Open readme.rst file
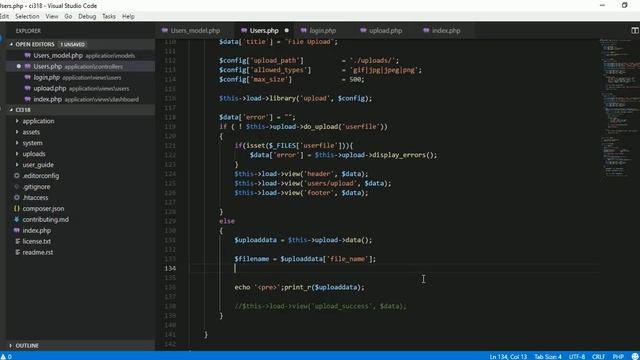This screenshot has width=640, height=360. [38, 253]
